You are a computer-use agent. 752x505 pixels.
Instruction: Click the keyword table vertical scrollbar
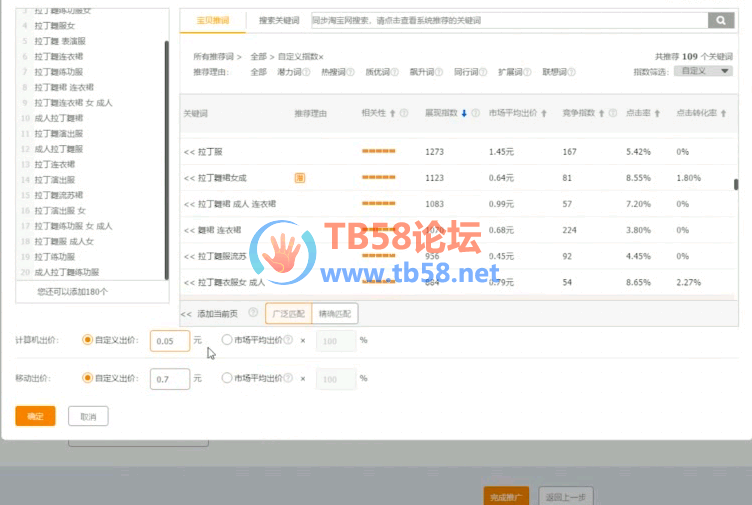tap(736, 185)
